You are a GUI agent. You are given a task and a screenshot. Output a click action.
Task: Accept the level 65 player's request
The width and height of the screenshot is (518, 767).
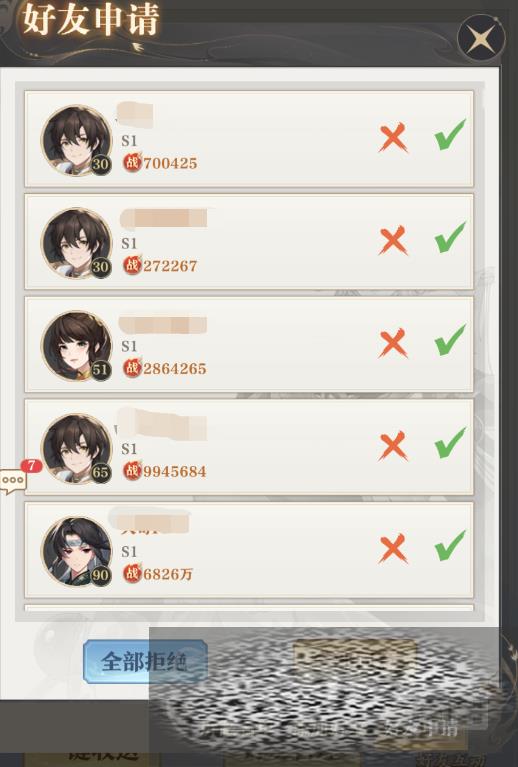[x=450, y=443]
